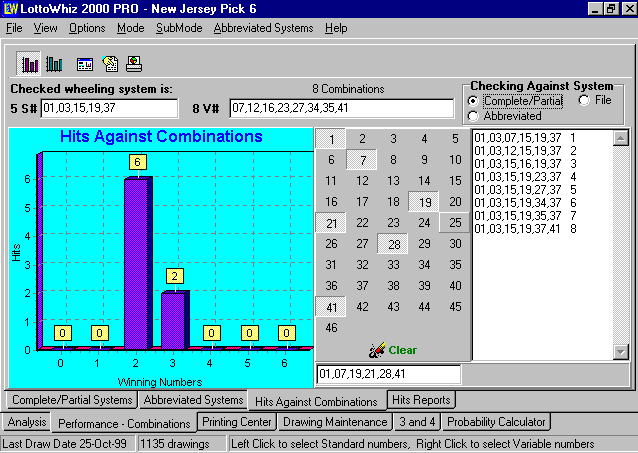Click the tall chart bar labeled 6

[138, 263]
